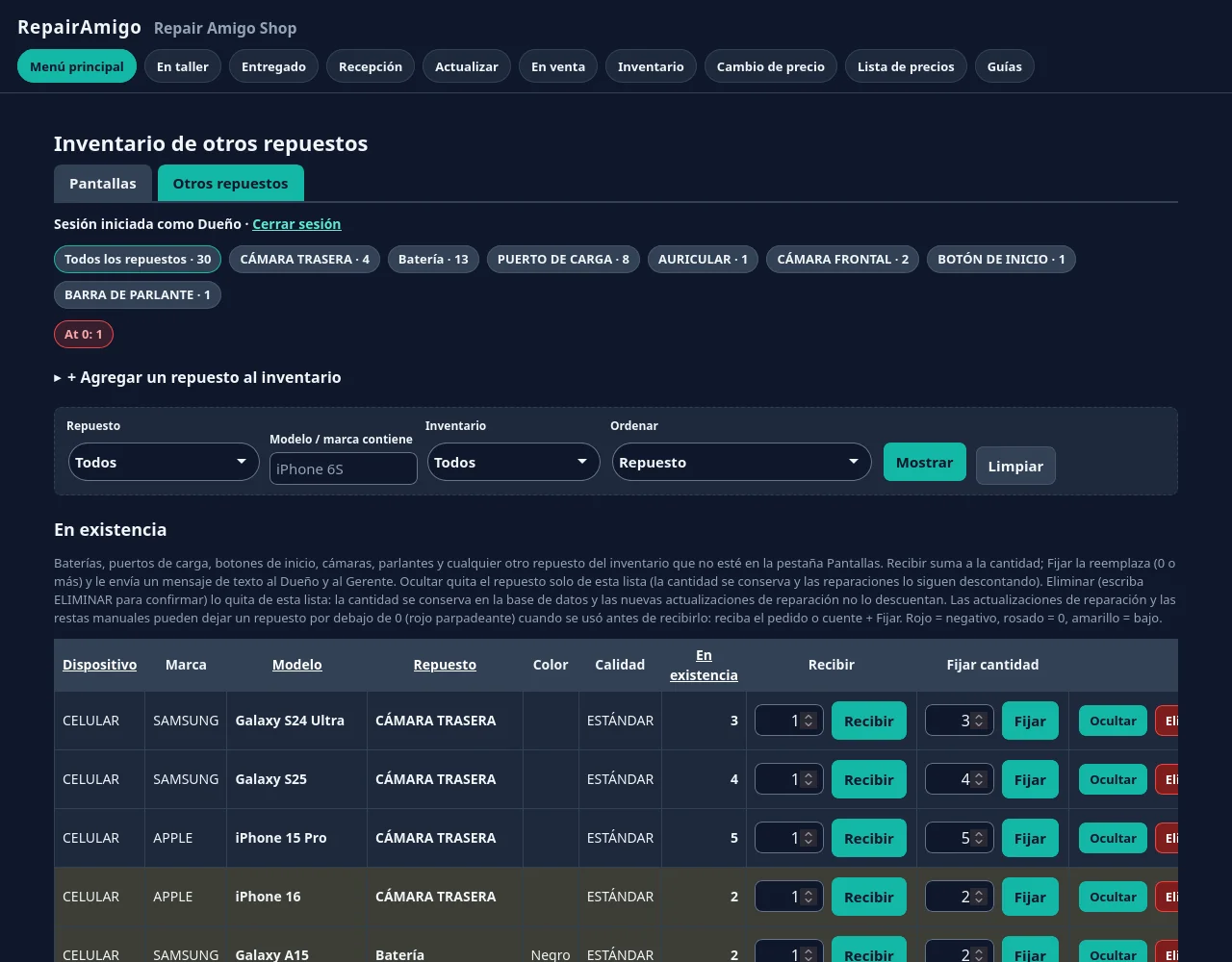
Task: Open Inventario from the nav bar
Action: pos(651,66)
